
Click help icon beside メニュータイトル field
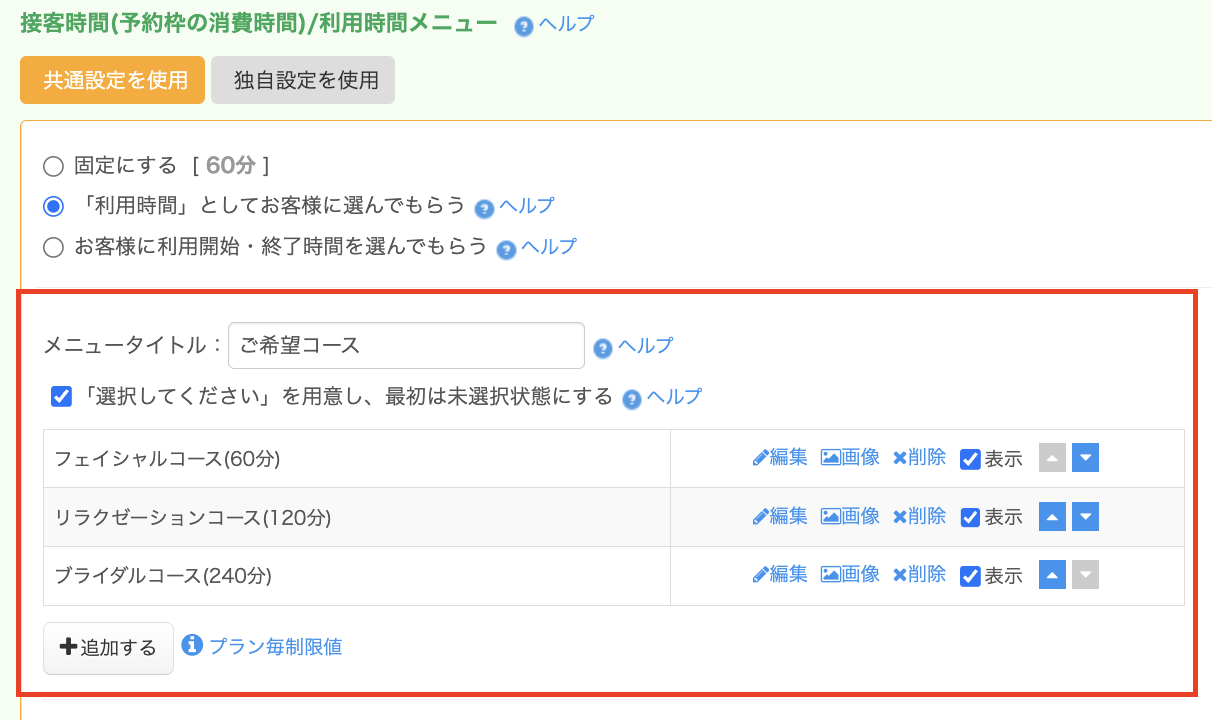(x=603, y=348)
